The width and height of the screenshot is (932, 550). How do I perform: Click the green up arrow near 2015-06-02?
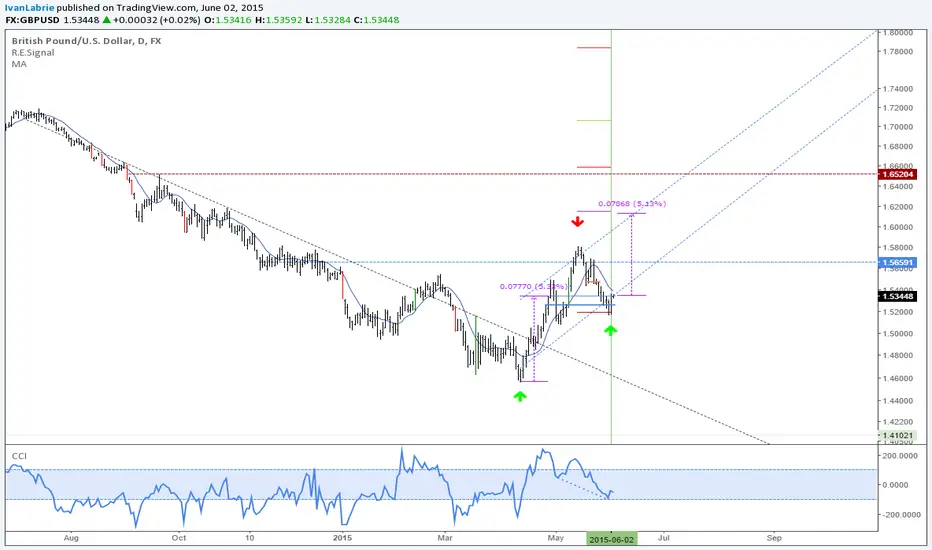click(610, 330)
